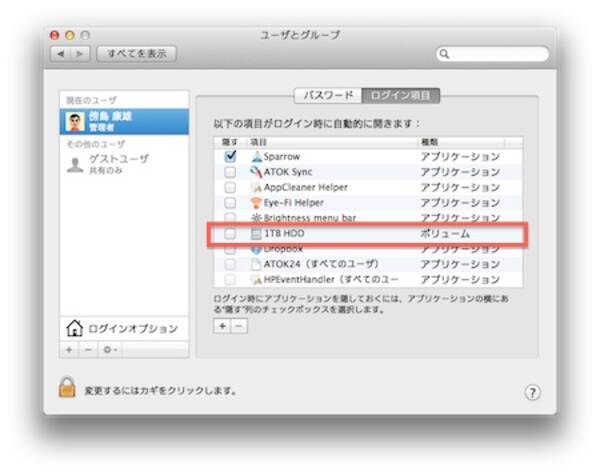This screenshot has height=475, width=600.
Task: Switch to the パスワード tab
Action: pos(328,95)
